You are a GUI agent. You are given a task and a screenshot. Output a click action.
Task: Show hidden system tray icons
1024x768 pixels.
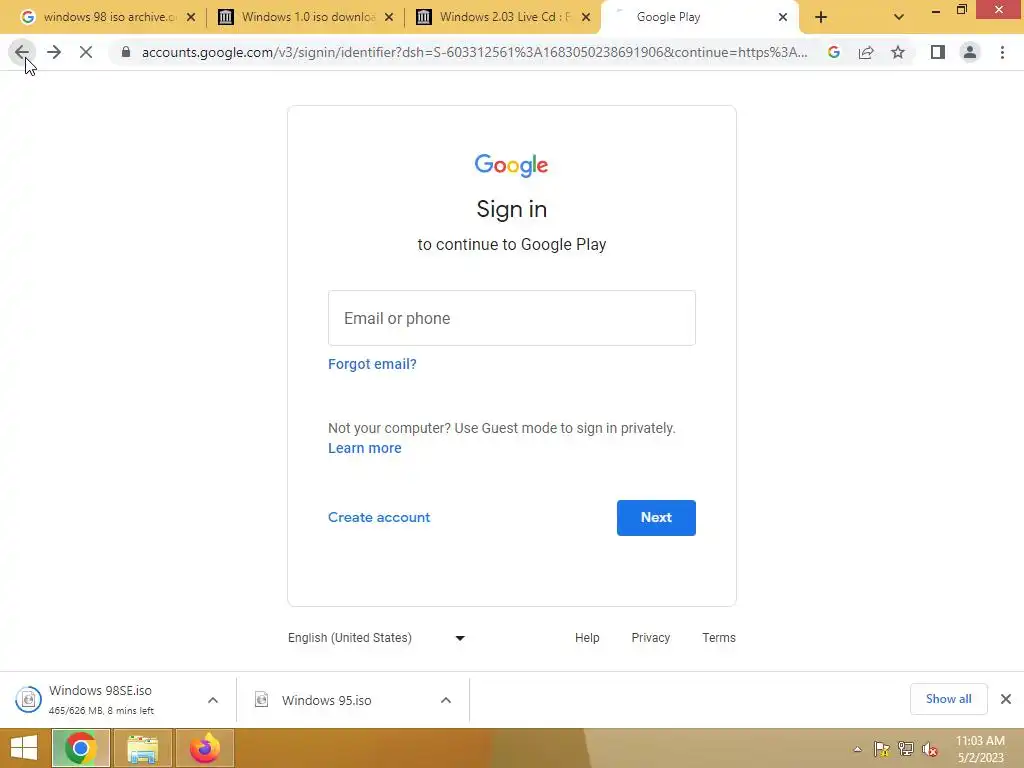click(x=857, y=750)
